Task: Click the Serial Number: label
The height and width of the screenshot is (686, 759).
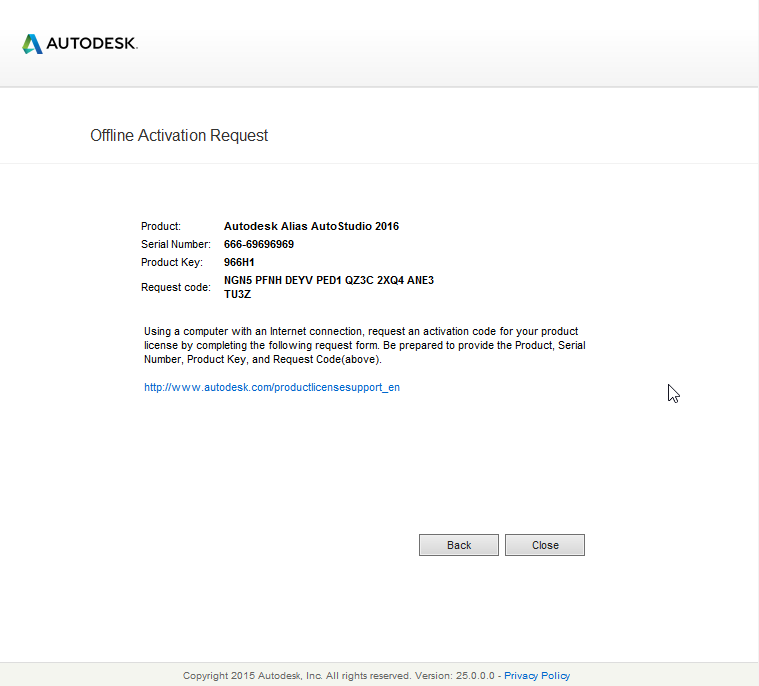Action: coord(176,244)
